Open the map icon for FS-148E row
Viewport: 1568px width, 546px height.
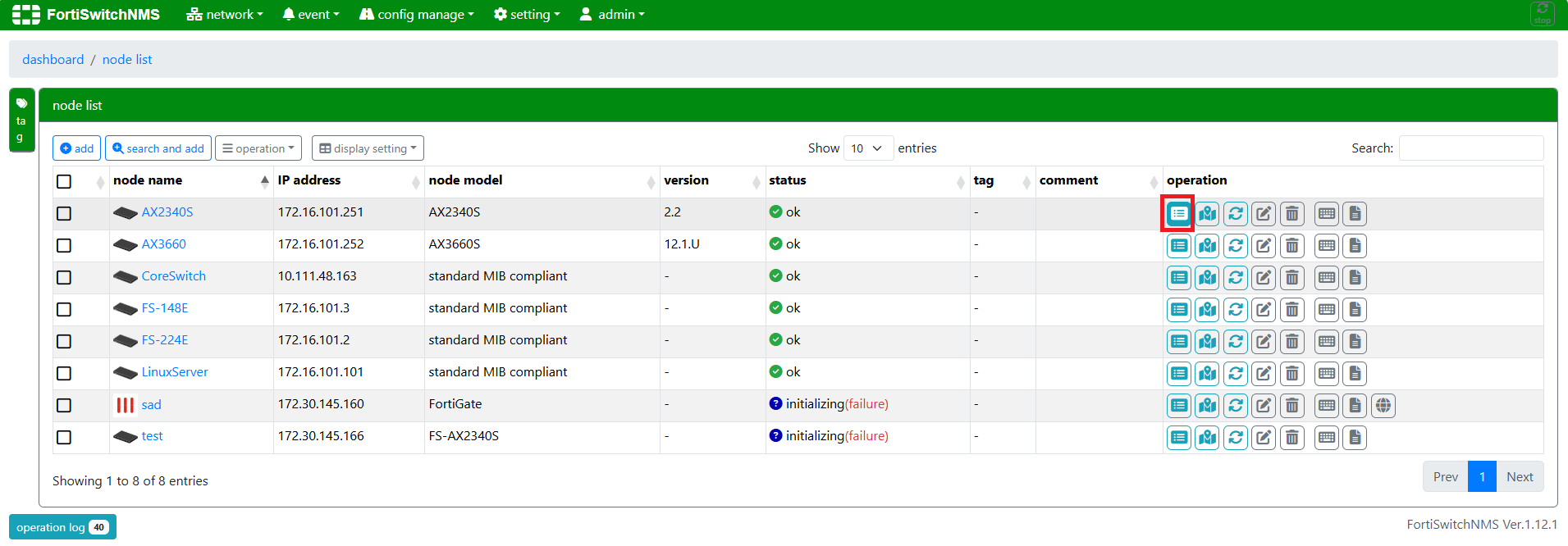tap(1207, 310)
